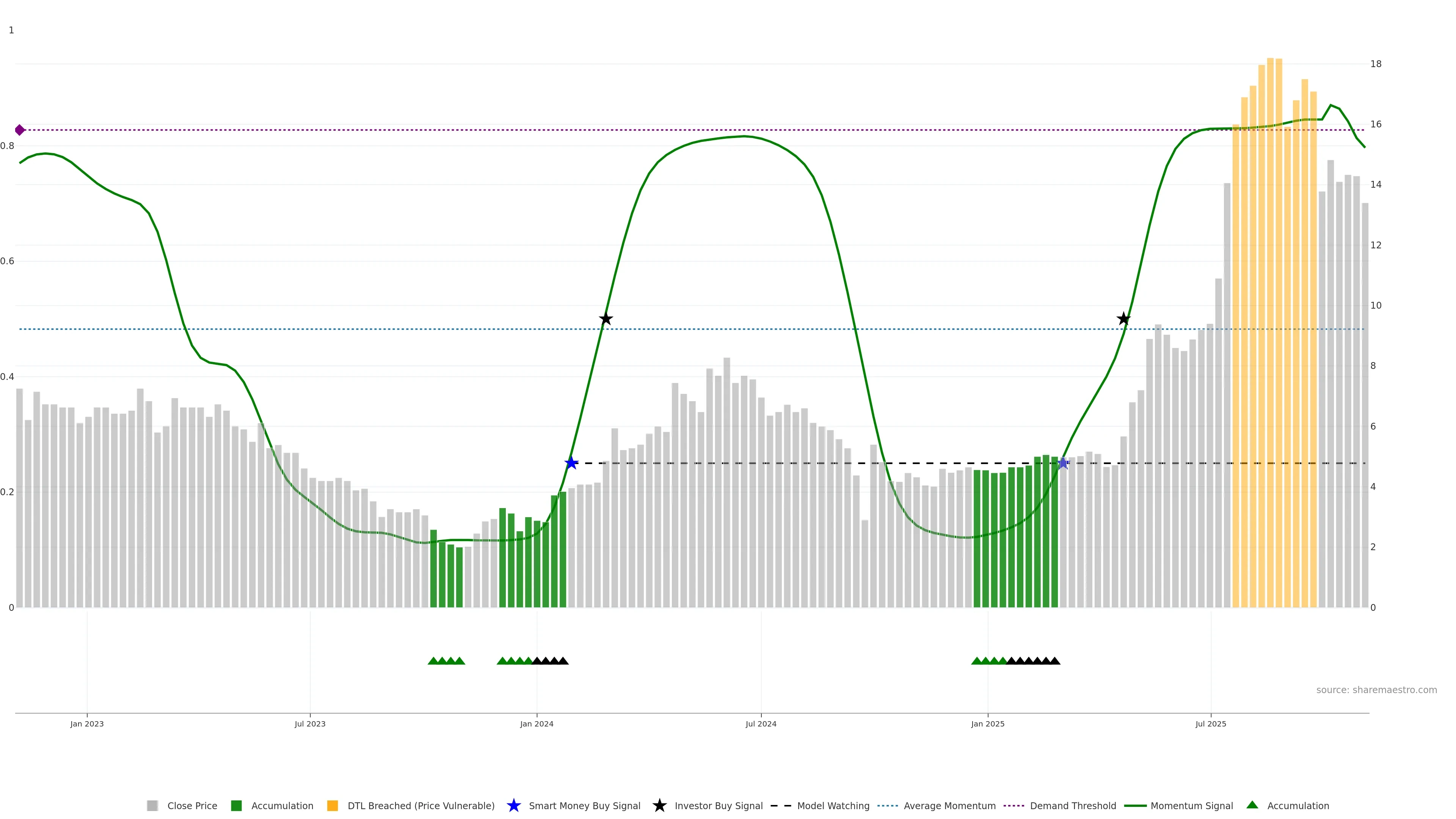The height and width of the screenshot is (819, 1456).
Task: Toggle the Close Price legend entry
Action: 191,805
